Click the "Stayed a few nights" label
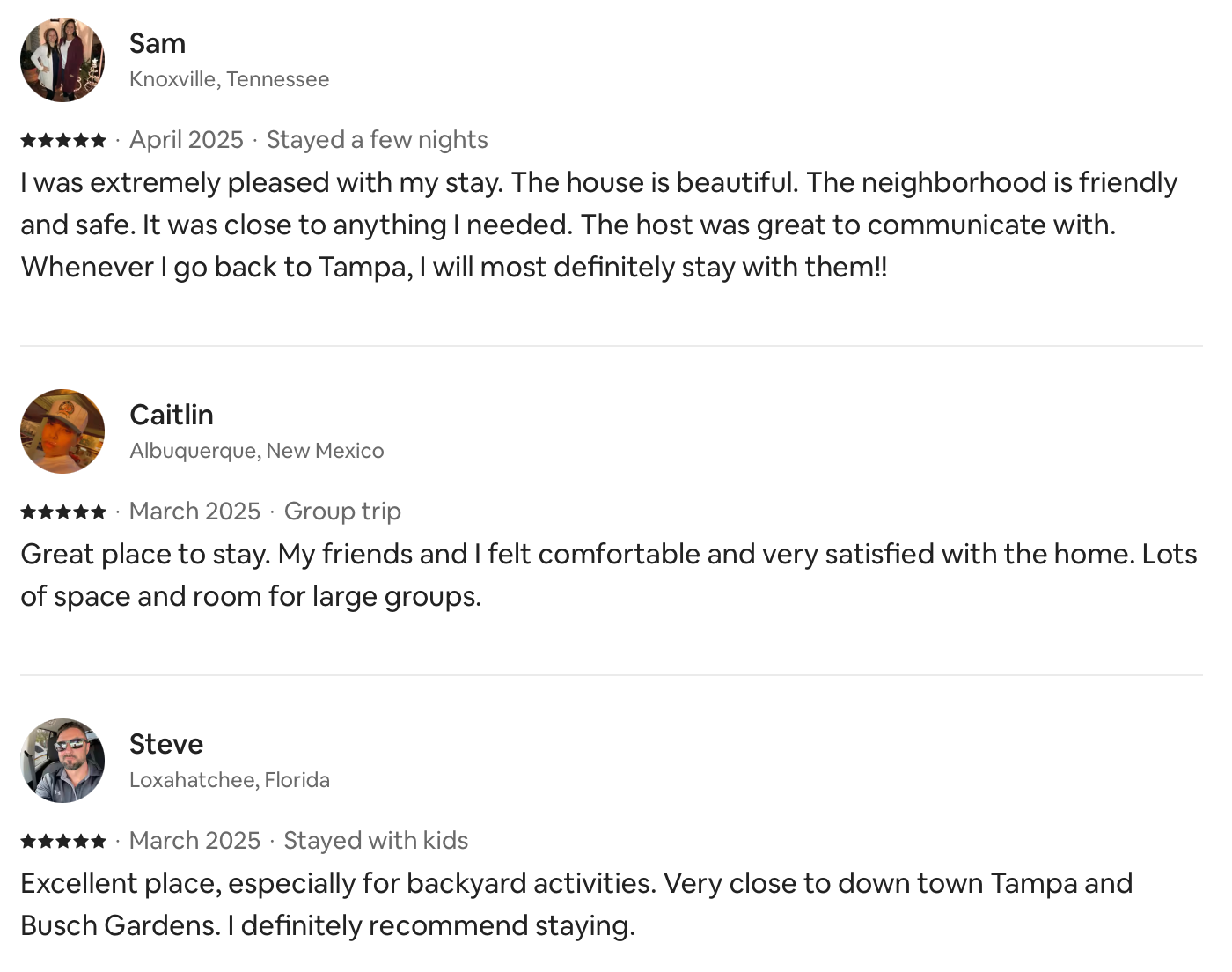The height and width of the screenshot is (972, 1232). pos(377,140)
